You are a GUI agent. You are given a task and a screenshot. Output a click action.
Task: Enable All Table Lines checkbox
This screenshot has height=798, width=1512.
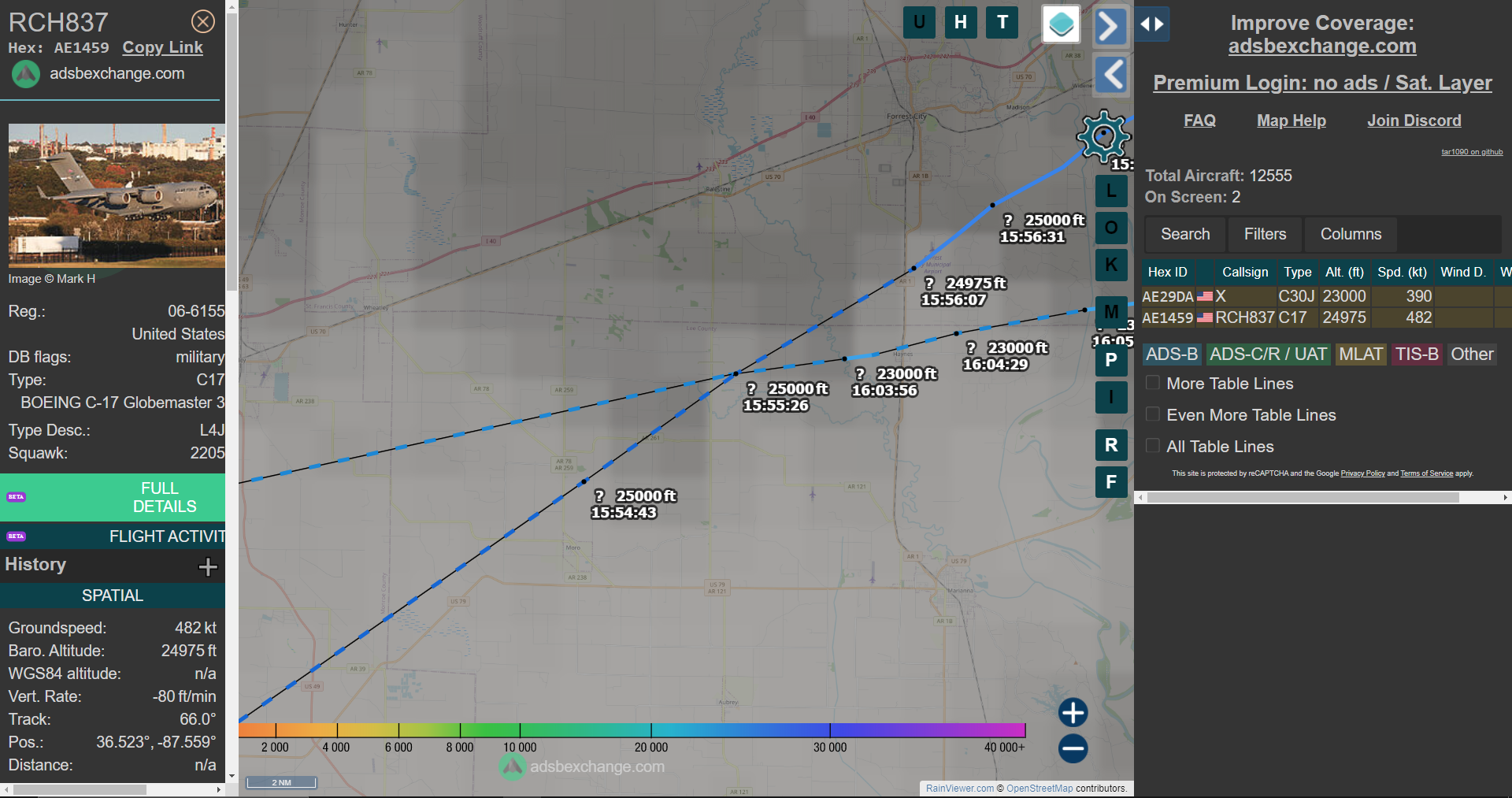1153,446
